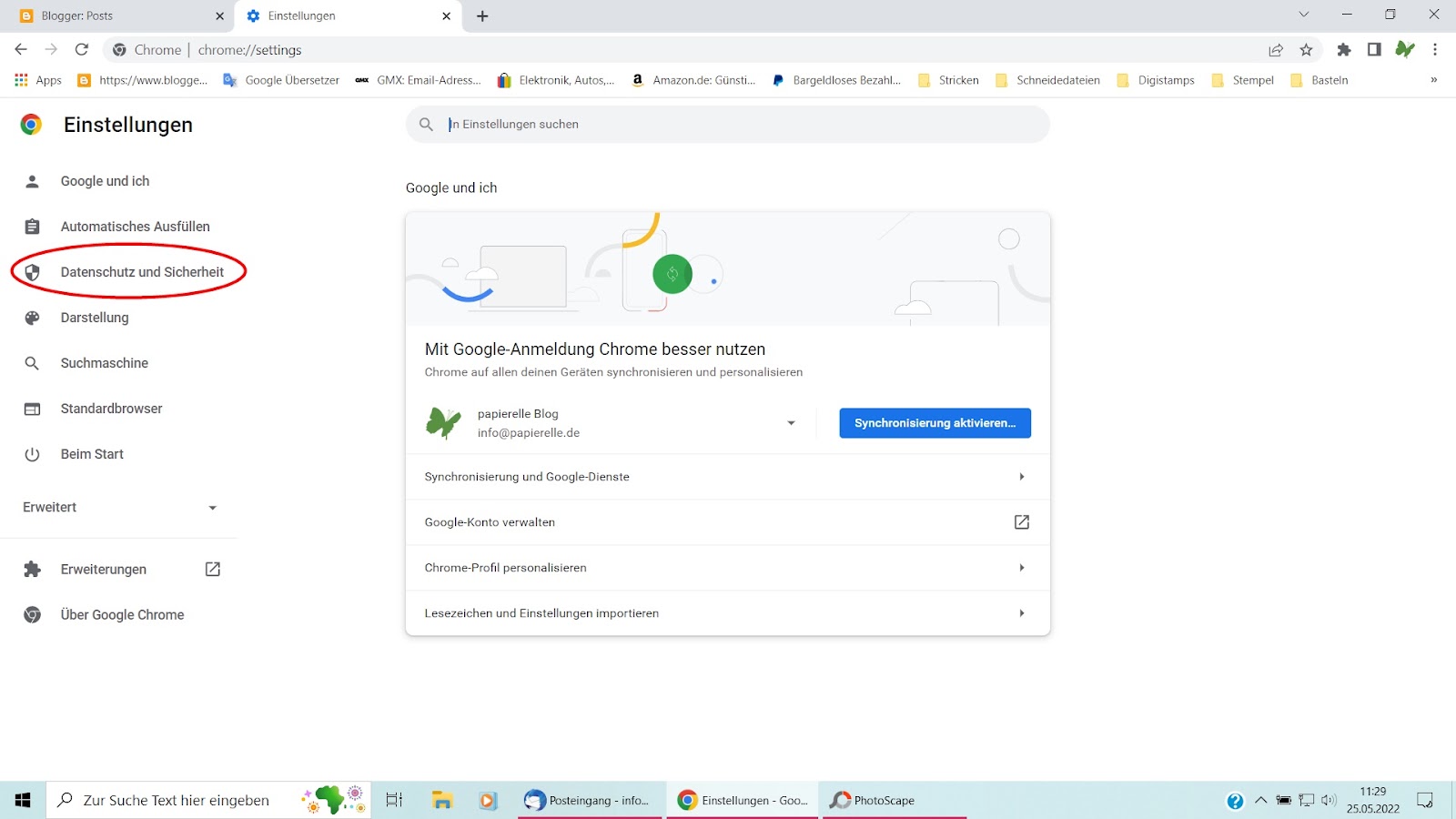
Task: Open the side panel icon in the toolbar
Action: click(1374, 50)
